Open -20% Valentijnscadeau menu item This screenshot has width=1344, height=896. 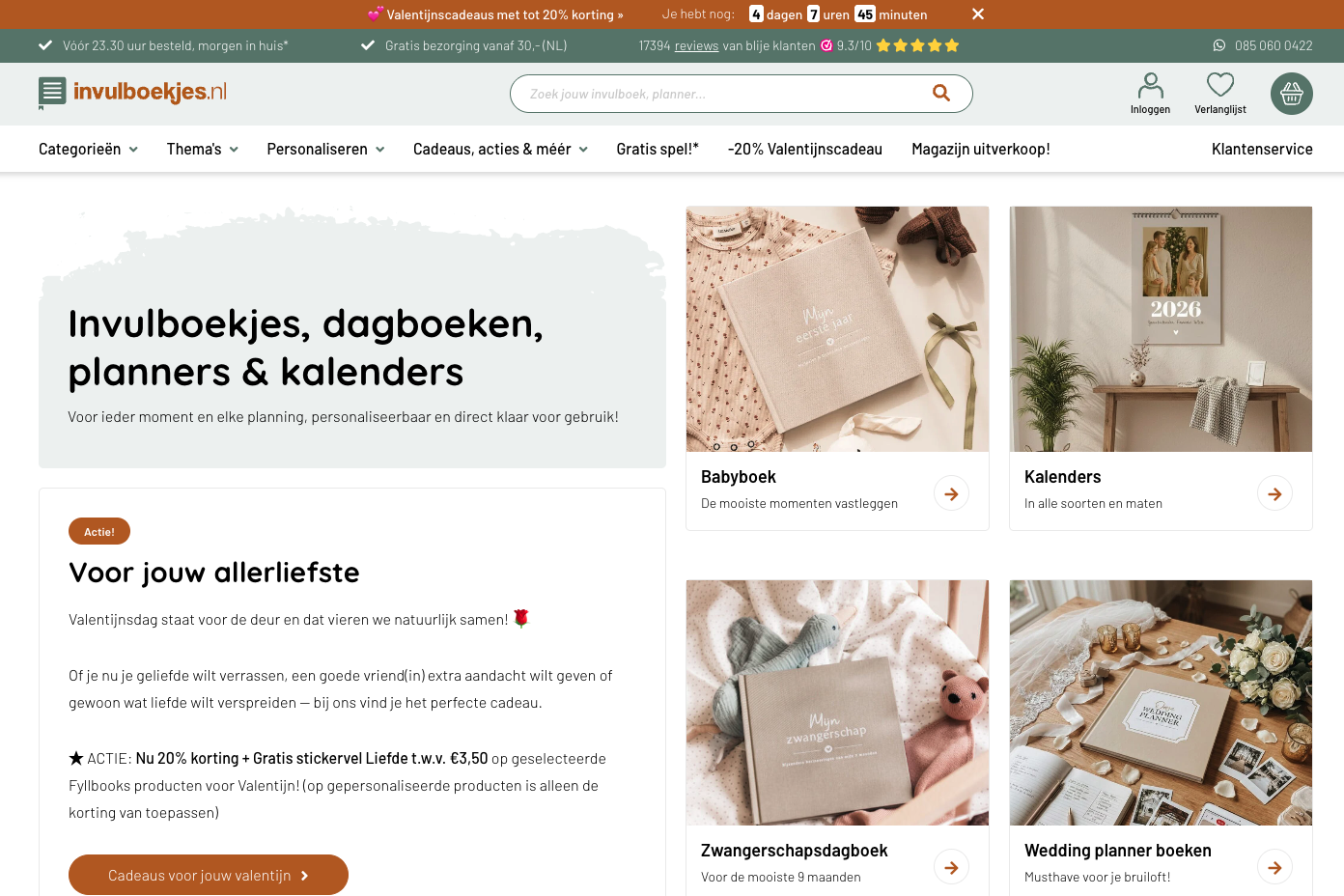point(805,149)
